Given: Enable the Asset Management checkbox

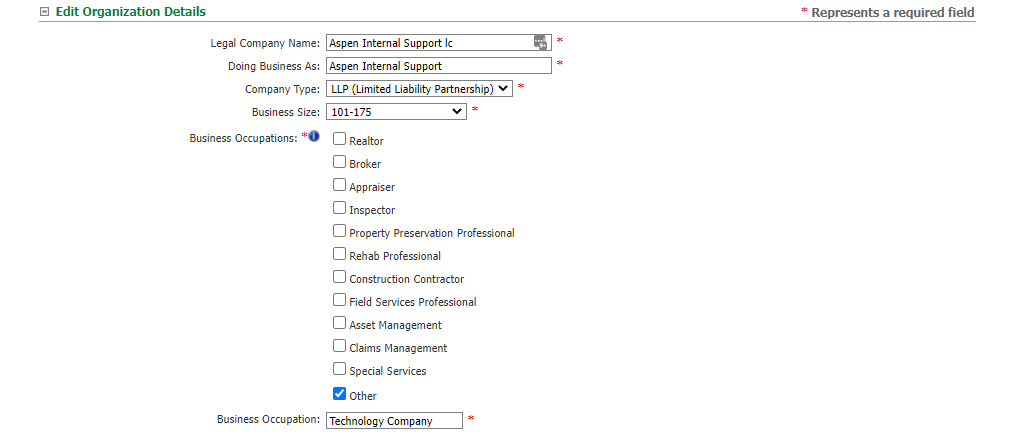Looking at the screenshot, I should click(x=339, y=323).
